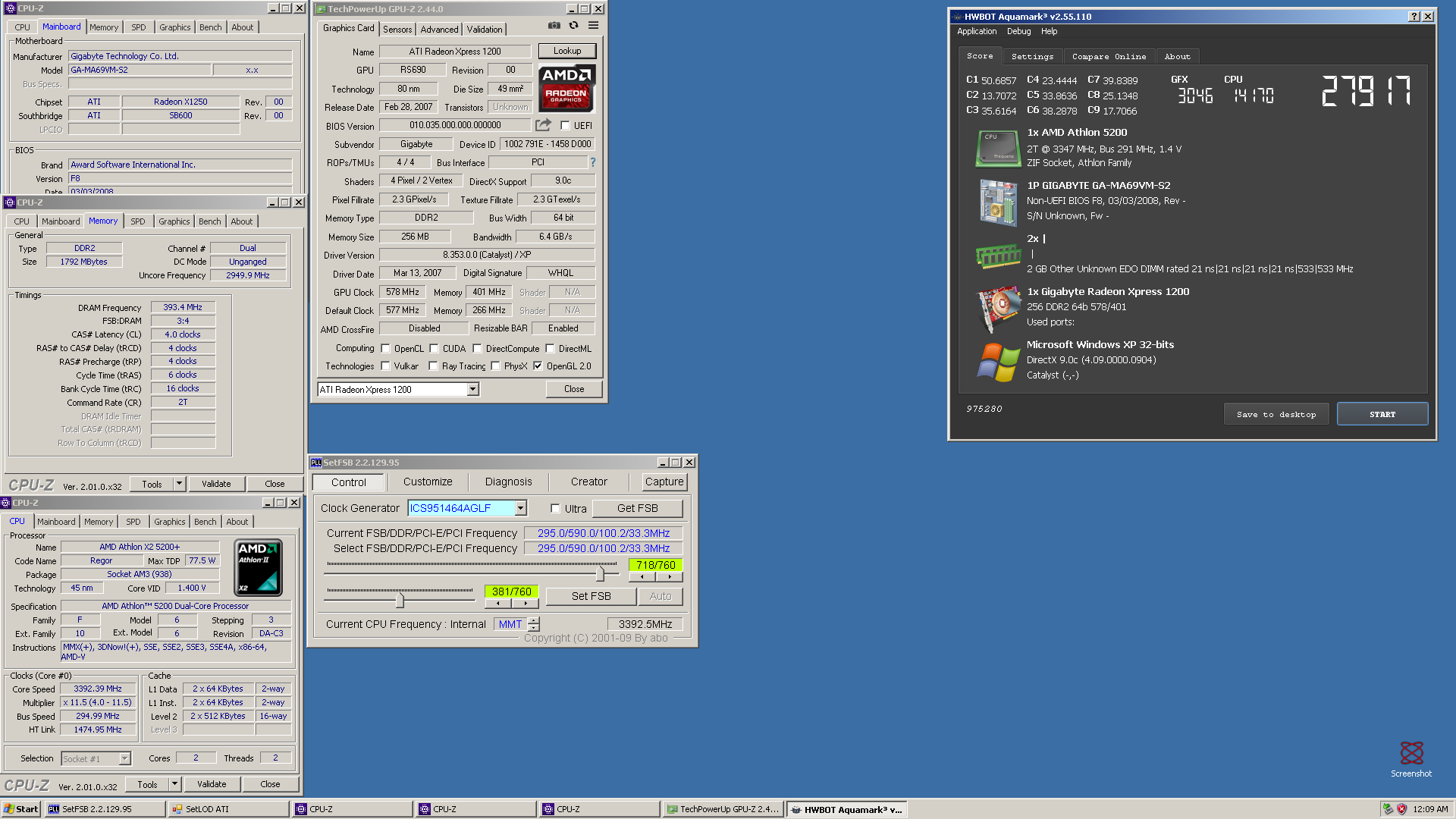
Task: Open the ATI Radeon Xpress 1200 GPU selector
Action: 472,390
